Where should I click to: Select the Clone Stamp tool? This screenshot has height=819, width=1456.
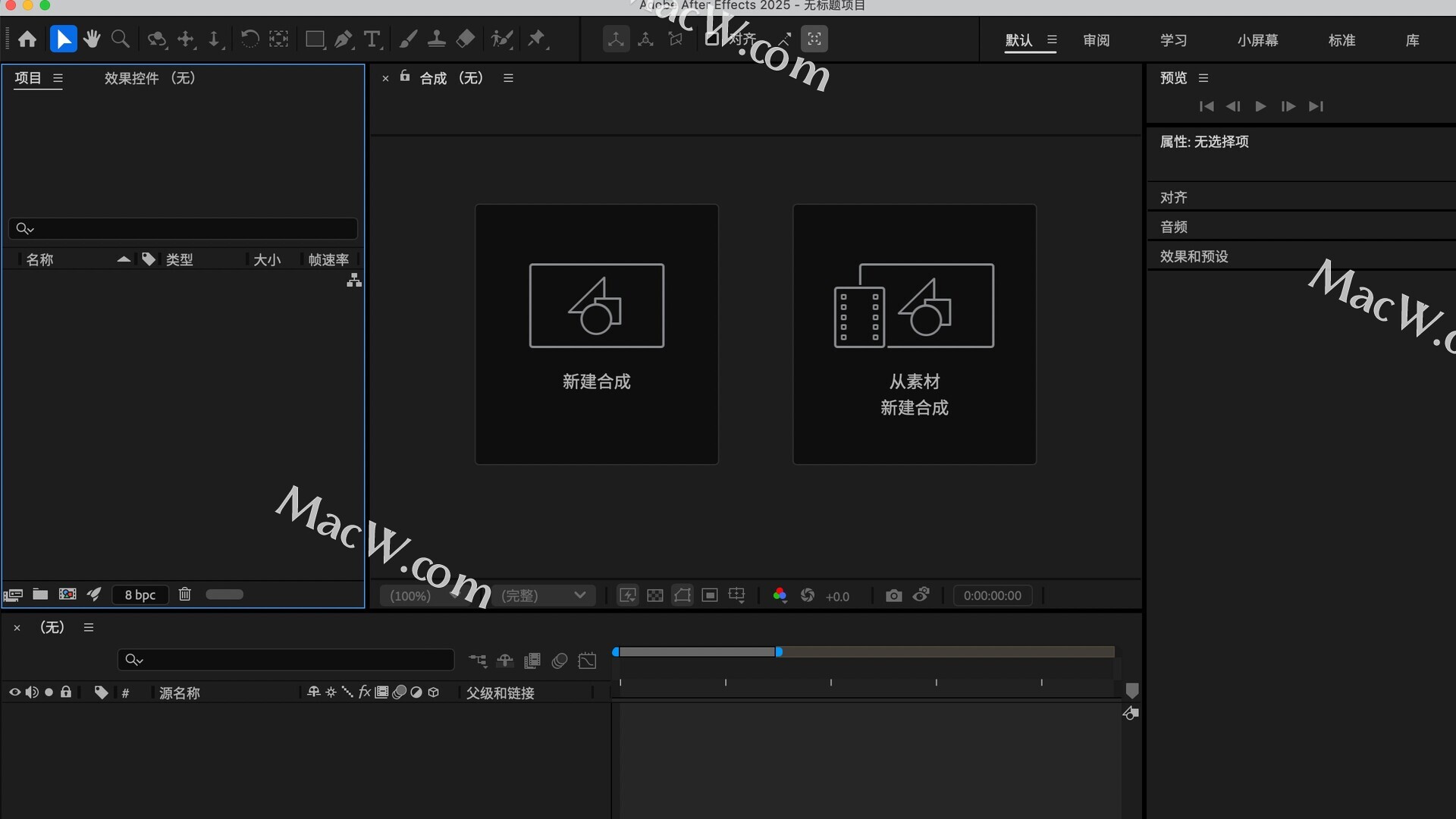436,39
